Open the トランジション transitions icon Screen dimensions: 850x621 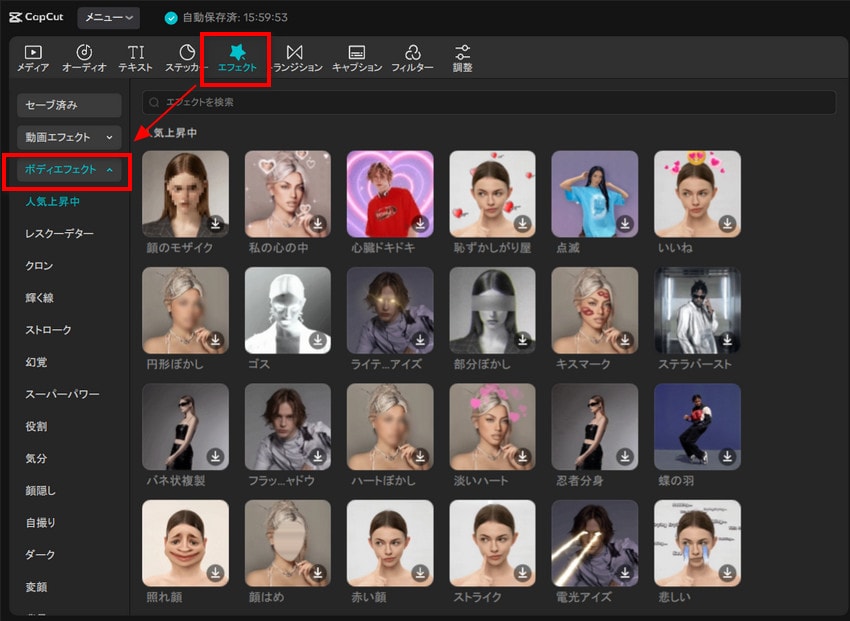pos(295,52)
